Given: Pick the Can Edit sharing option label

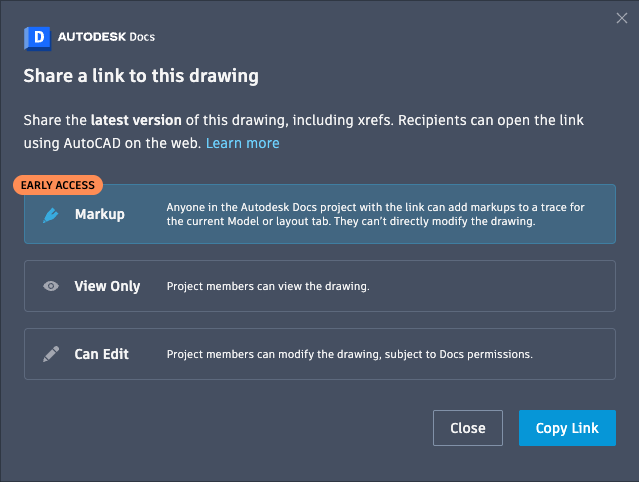Looking at the screenshot, I should pos(101,354).
